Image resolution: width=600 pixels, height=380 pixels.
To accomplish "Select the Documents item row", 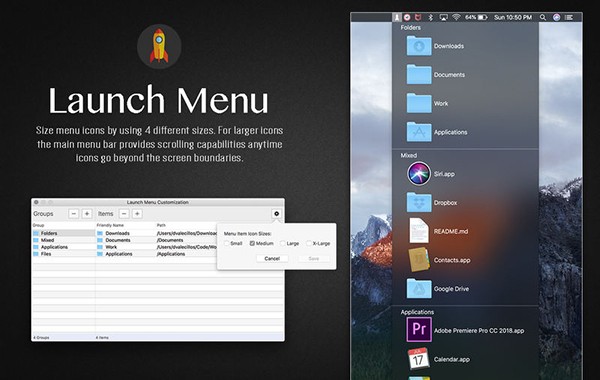I will [156, 240].
